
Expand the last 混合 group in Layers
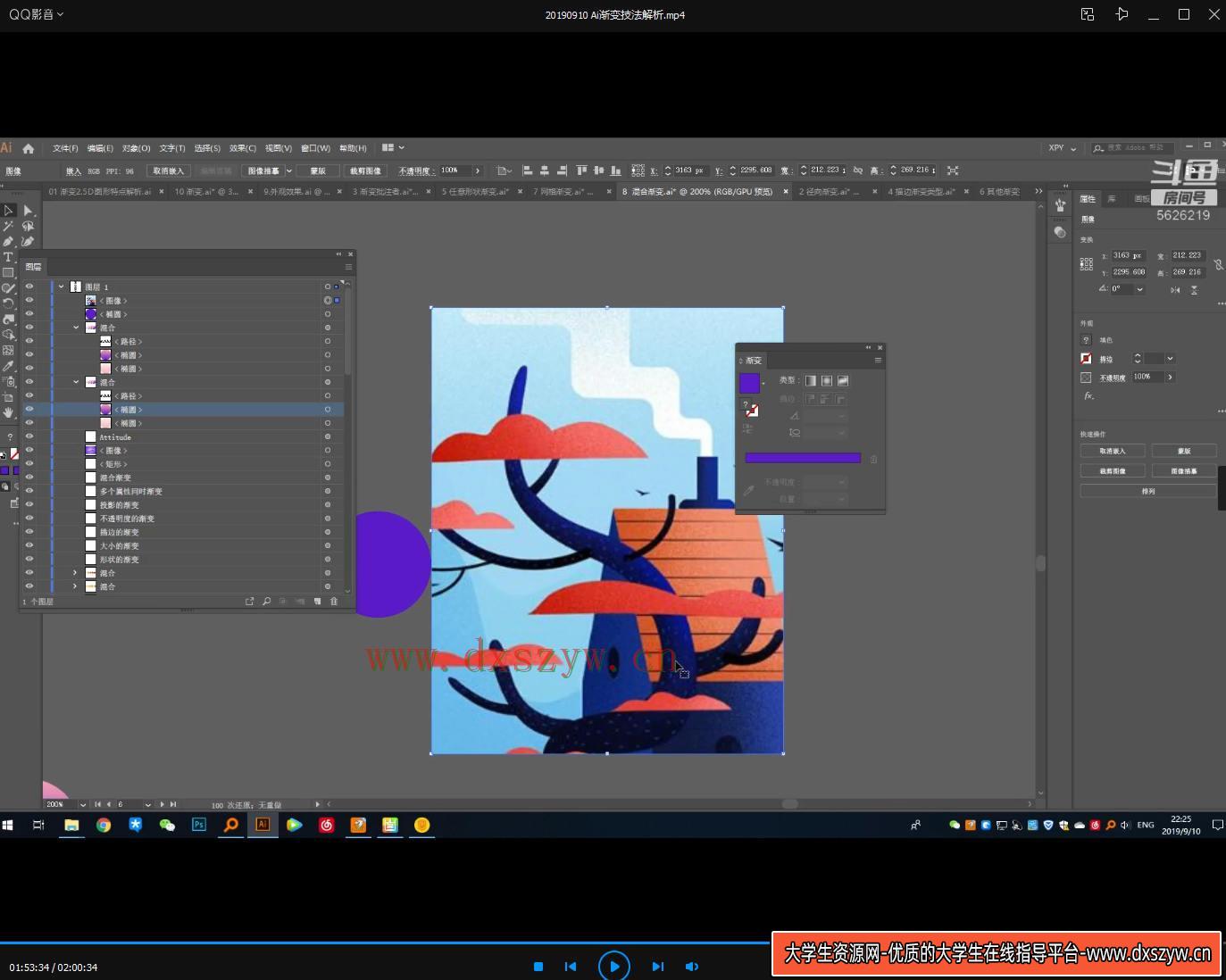coord(76,586)
